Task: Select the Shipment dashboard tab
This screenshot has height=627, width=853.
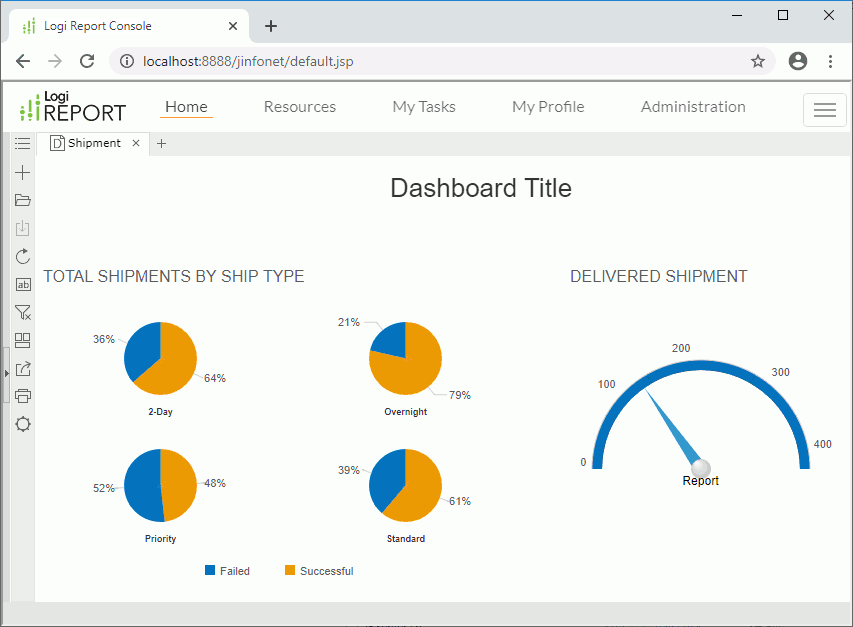Action: (x=94, y=143)
